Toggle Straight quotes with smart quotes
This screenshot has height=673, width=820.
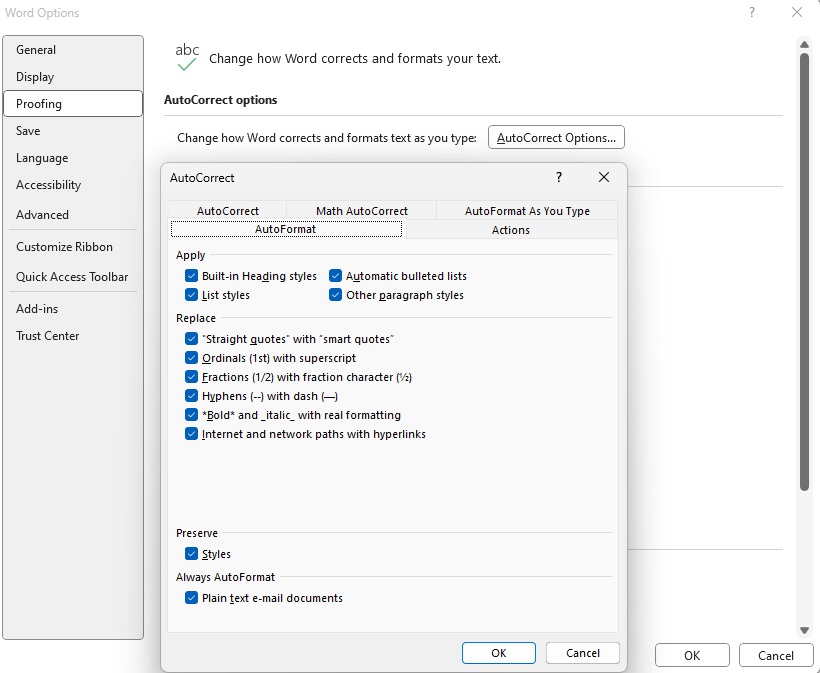click(191, 339)
